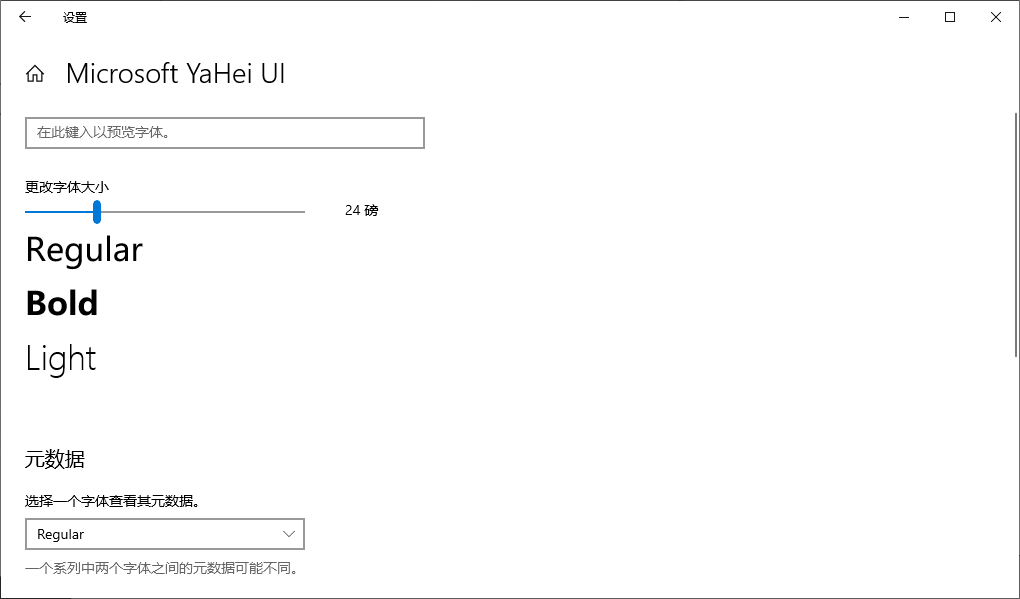This screenshot has height=599, width=1020.
Task: Select the Light font face preview
Action: 60,358
